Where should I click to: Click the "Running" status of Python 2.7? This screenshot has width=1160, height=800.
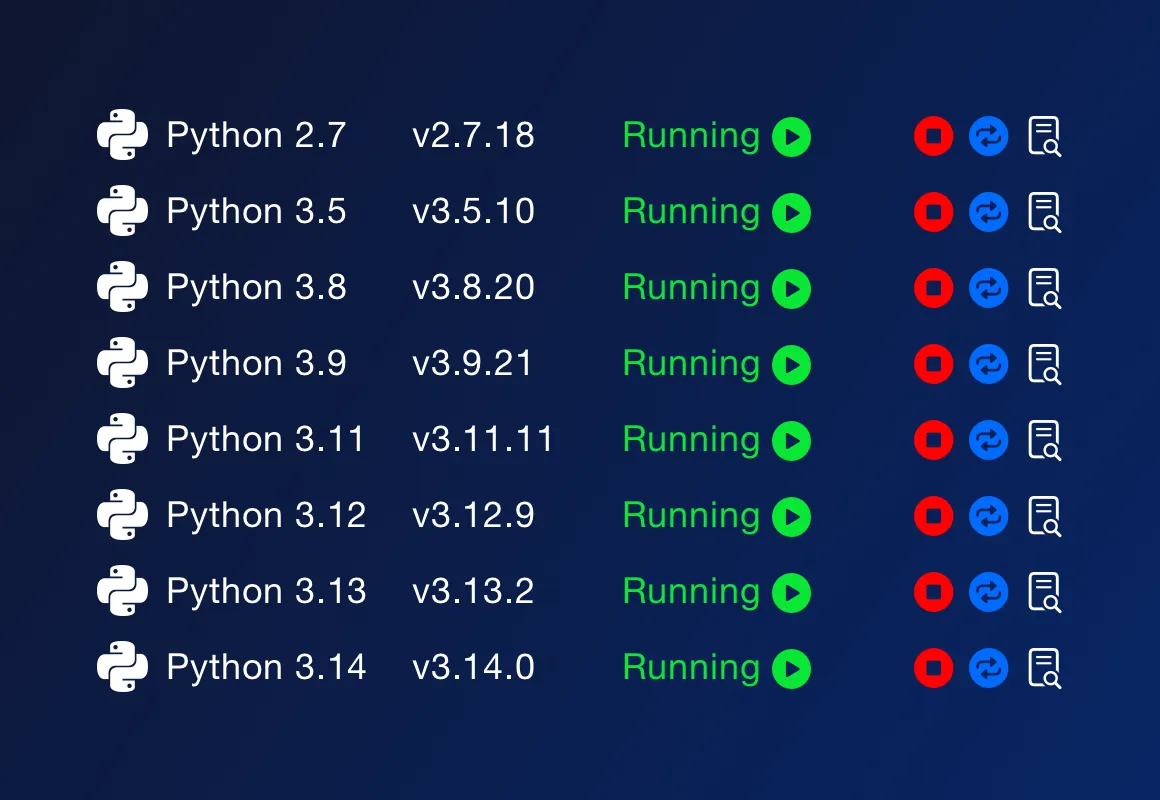[x=692, y=138]
